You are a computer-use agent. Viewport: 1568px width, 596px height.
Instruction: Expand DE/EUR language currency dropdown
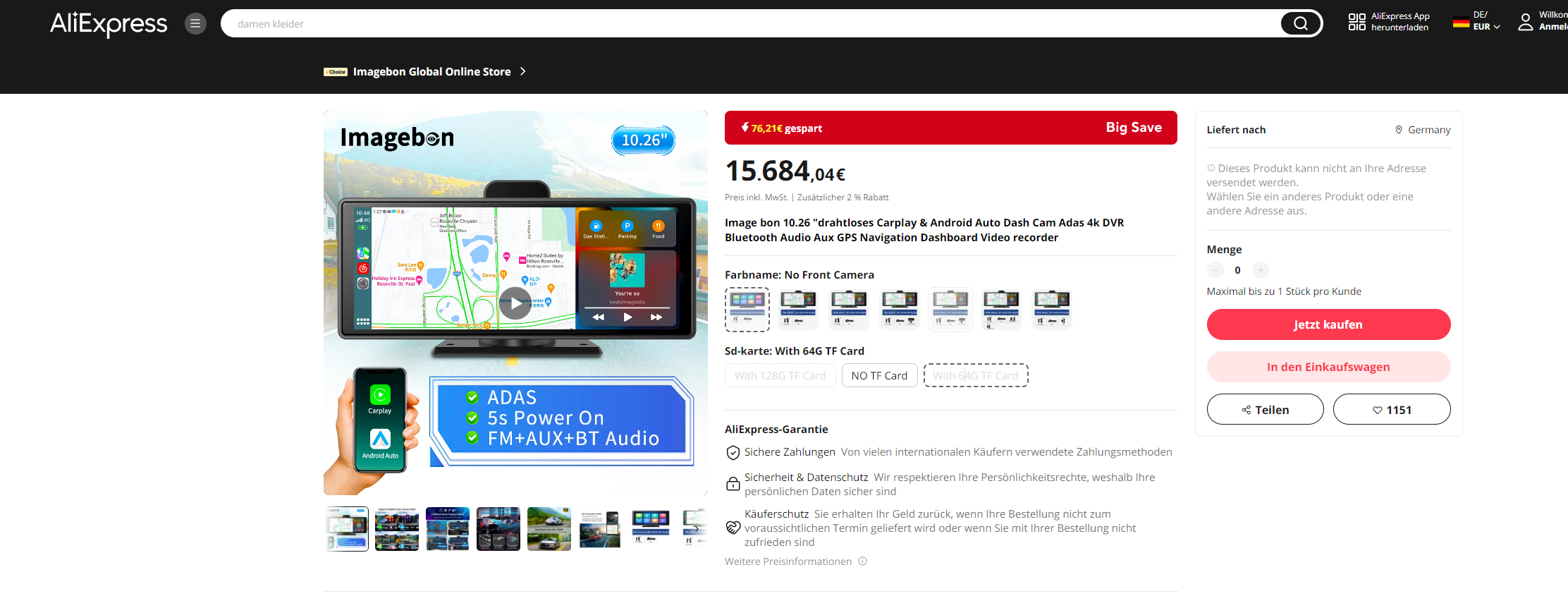pyautogui.click(x=1486, y=21)
